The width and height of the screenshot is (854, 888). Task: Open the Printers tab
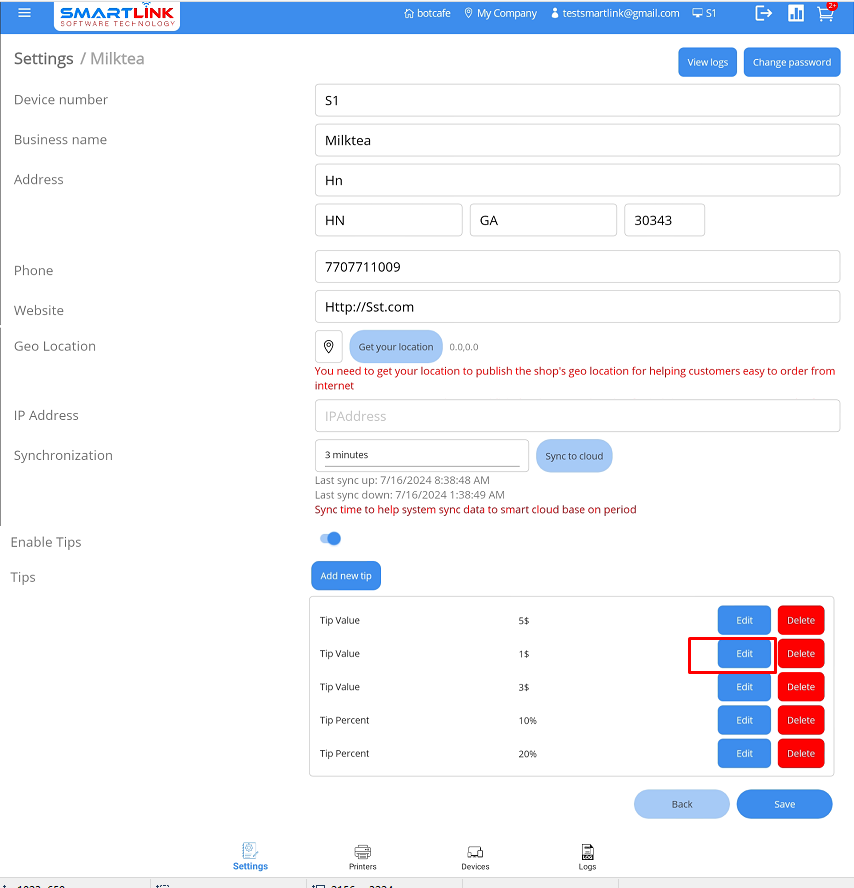click(x=363, y=856)
